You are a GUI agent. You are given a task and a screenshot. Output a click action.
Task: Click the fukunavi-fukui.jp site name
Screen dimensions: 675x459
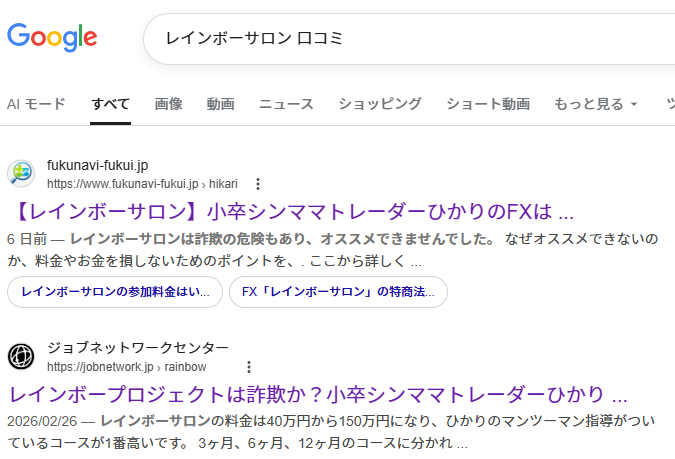(x=98, y=165)
